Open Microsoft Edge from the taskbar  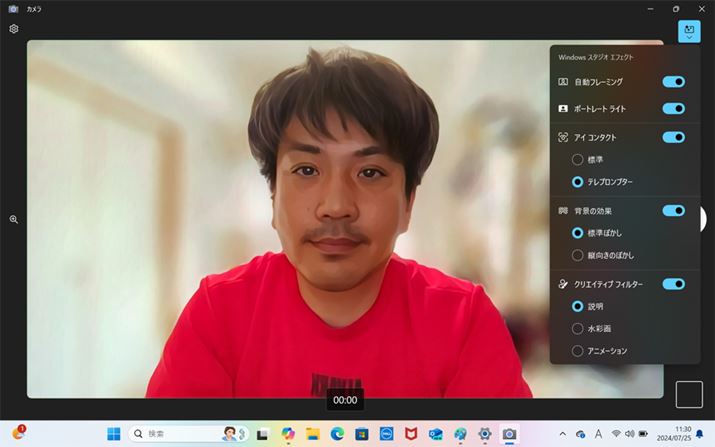tap(337, 434)
